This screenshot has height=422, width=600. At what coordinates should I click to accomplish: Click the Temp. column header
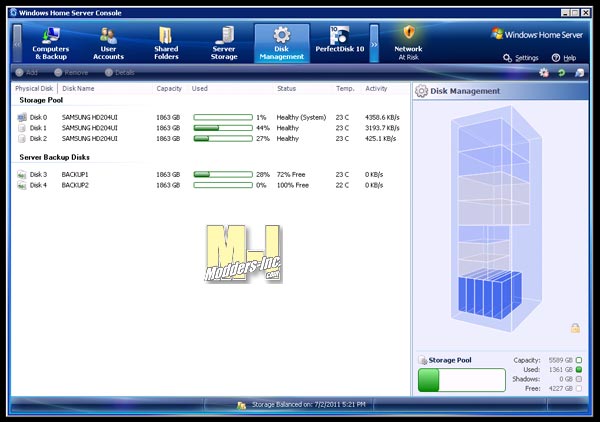coord(345,88)
